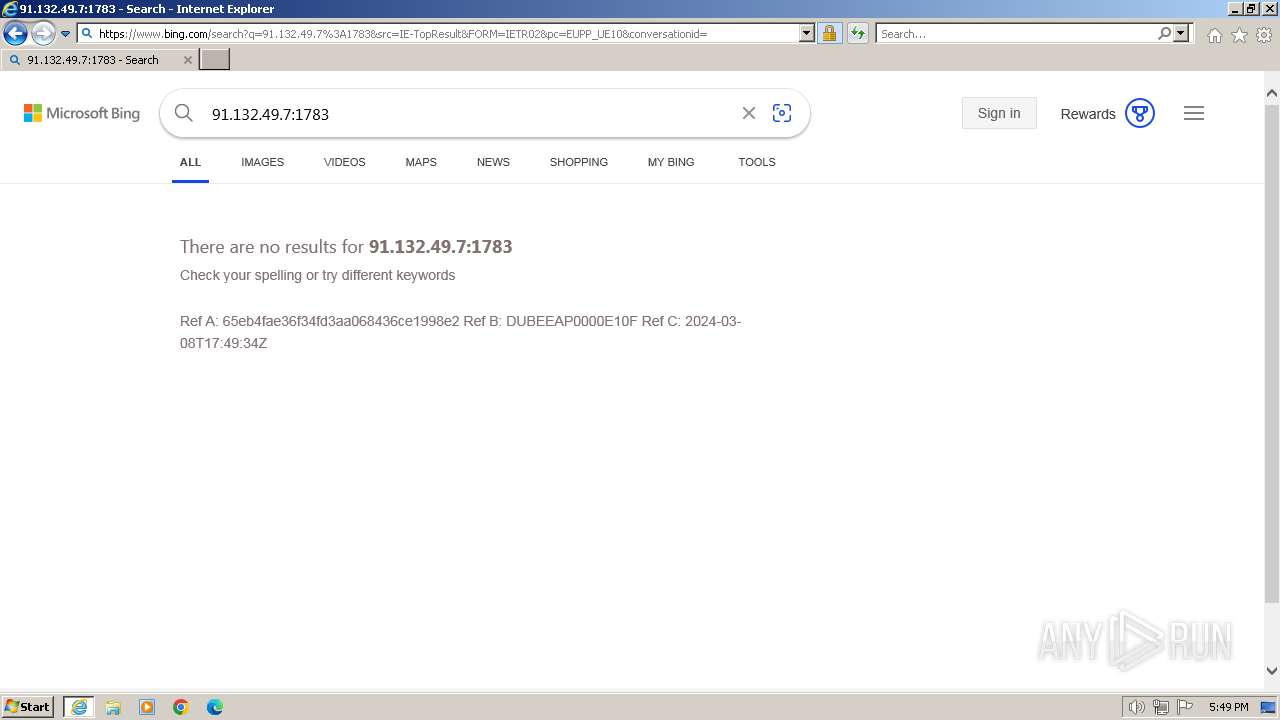Click the Bing search magnifier icon
1280x720 pixels.
(x=184, y=113)
